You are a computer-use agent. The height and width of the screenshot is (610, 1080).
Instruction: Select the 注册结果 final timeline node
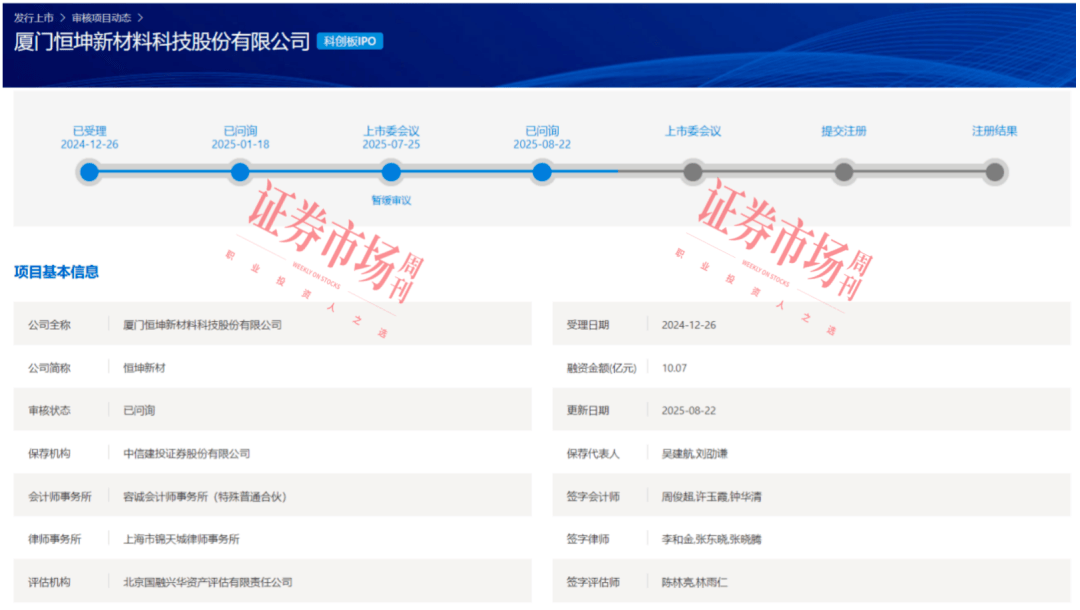coord(994,173)
